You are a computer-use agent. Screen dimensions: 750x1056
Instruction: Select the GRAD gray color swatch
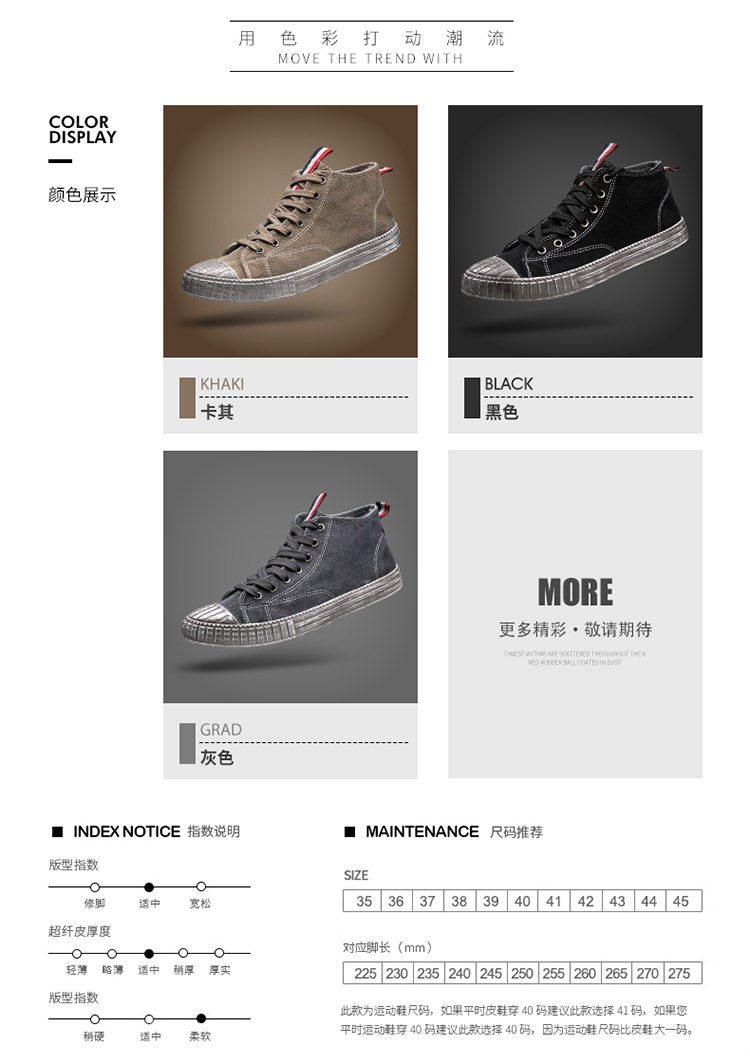pos(187,744)
